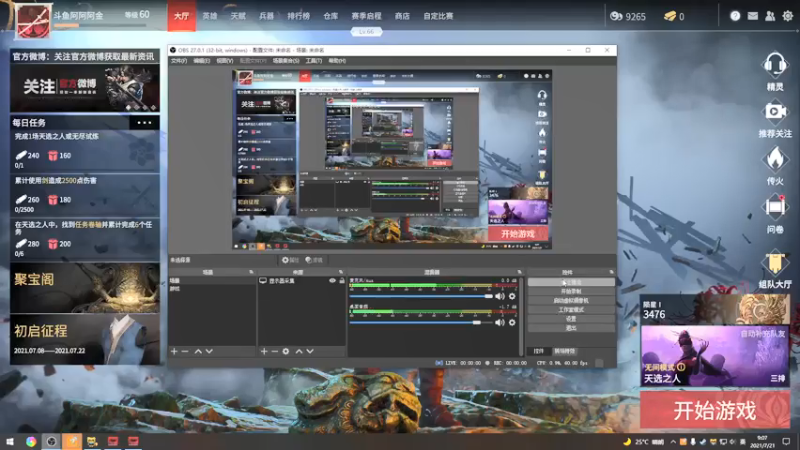Open the 天选之人 game mode card

715,356
